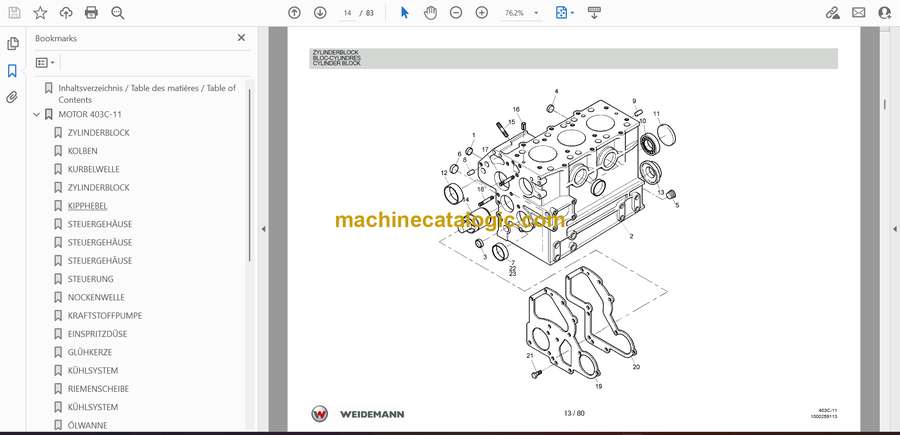Add bookmark star icon in toolbar
Image resolution: width=900 pixels, height=435 pixels.
click(40, 13)
